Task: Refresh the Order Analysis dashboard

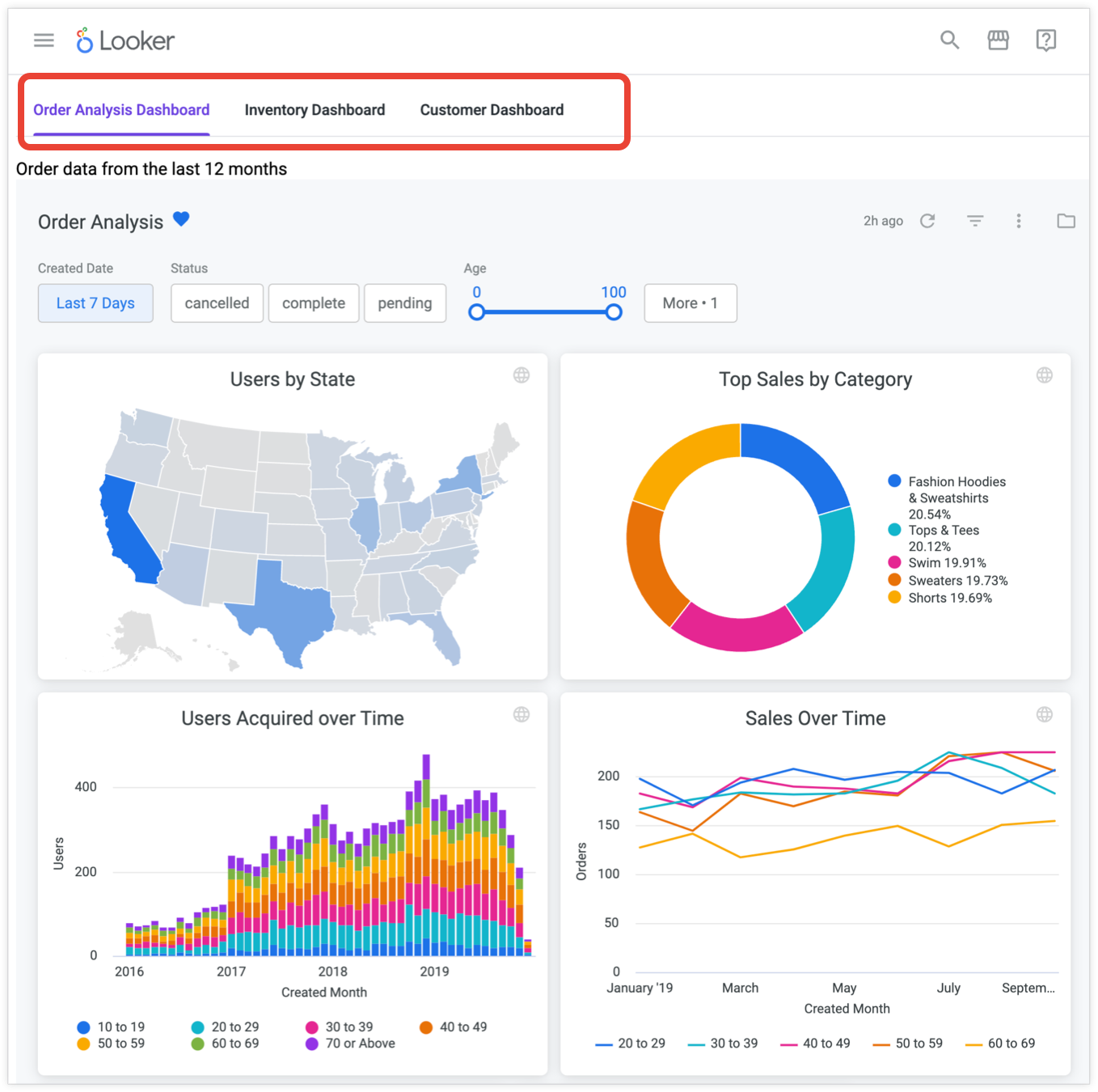Action: point(928,220)
